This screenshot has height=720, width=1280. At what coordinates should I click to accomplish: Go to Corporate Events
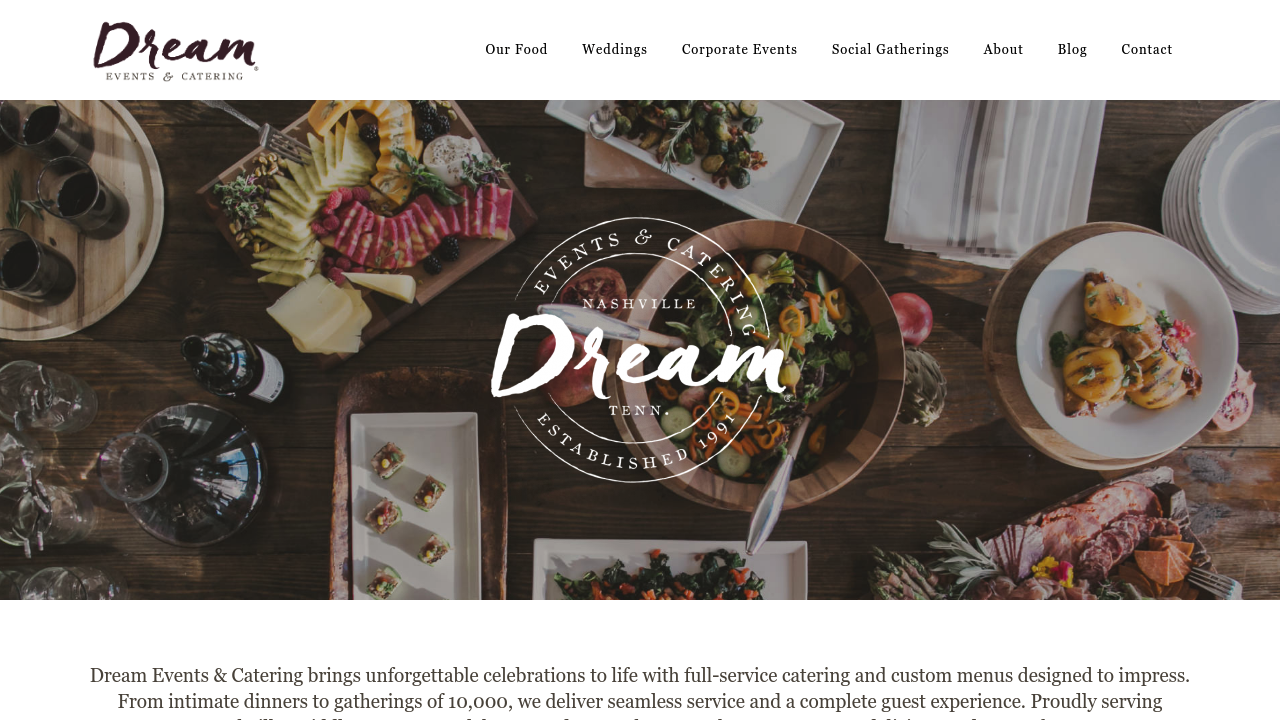coord(740,50)
